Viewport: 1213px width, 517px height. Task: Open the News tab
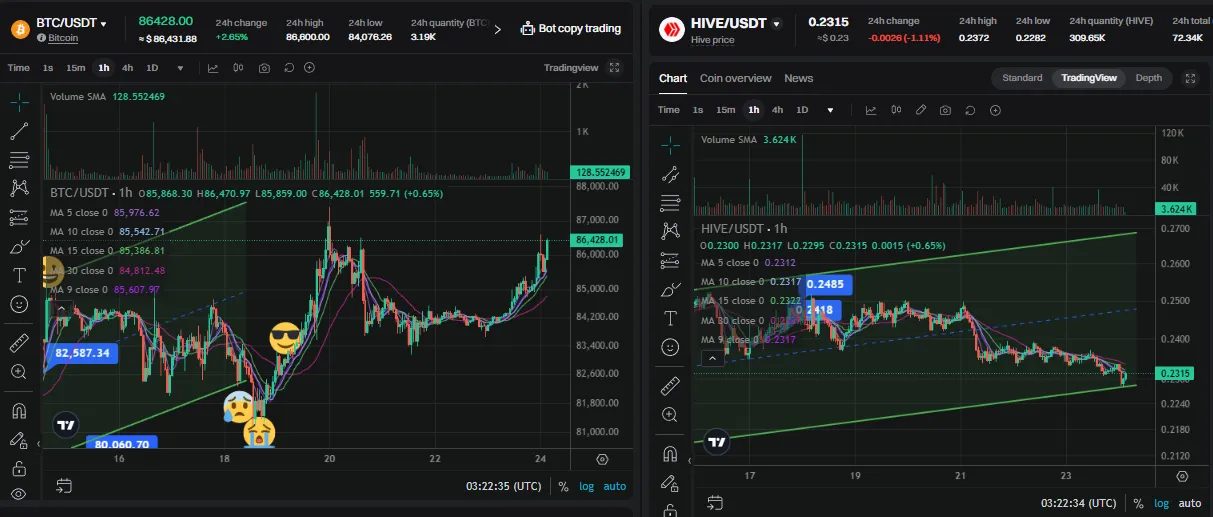tap(798, 78)
